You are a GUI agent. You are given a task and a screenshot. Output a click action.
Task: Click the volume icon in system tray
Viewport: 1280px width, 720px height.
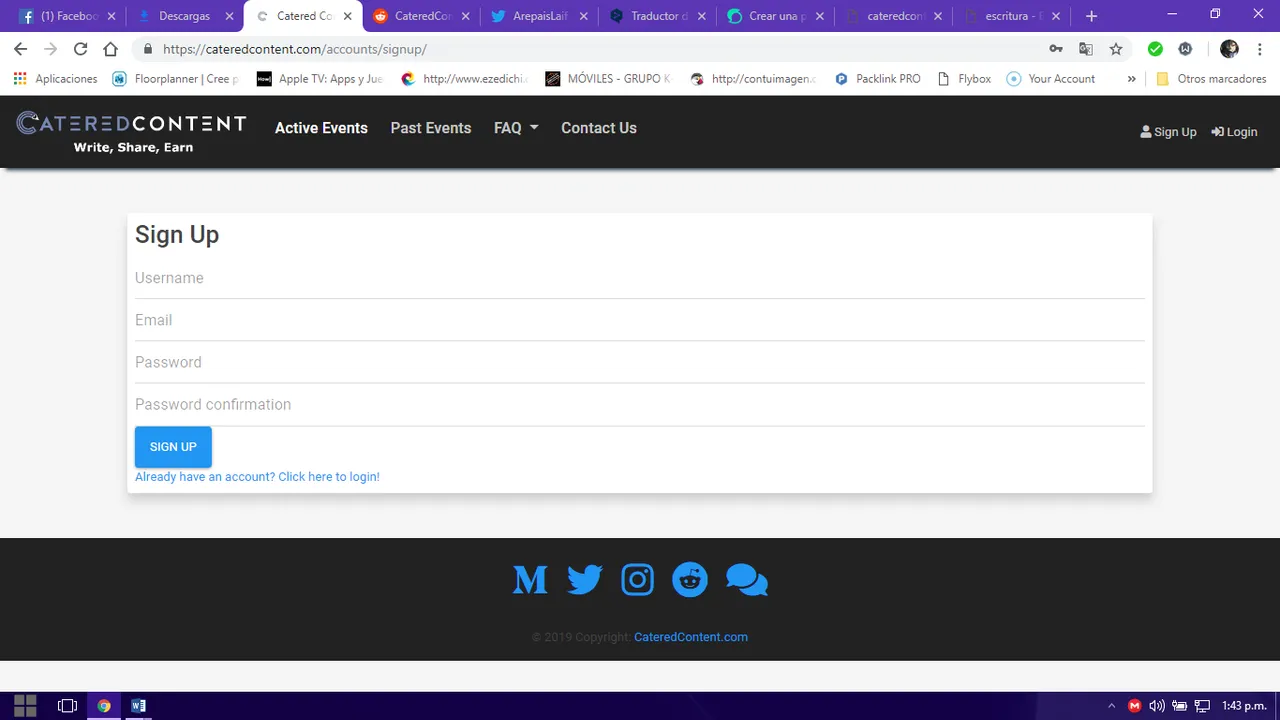click(x=1157, y=706)
